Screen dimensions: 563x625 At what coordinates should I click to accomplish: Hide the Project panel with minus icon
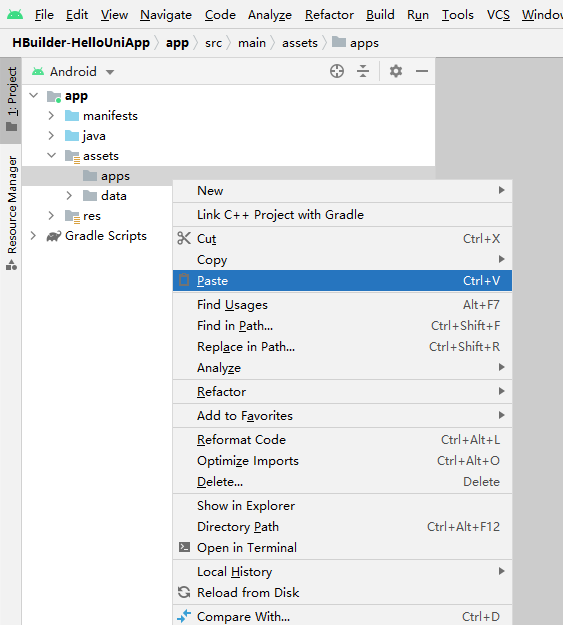click(x=421, y=71)
